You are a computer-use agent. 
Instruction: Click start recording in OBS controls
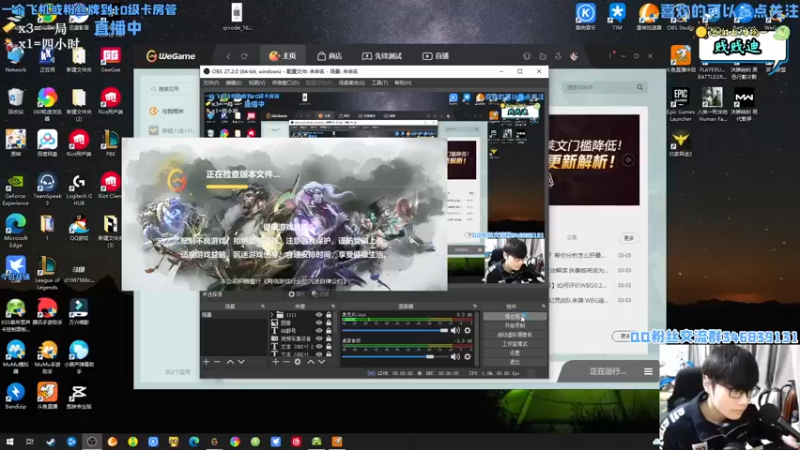click(x=514, y=326)
